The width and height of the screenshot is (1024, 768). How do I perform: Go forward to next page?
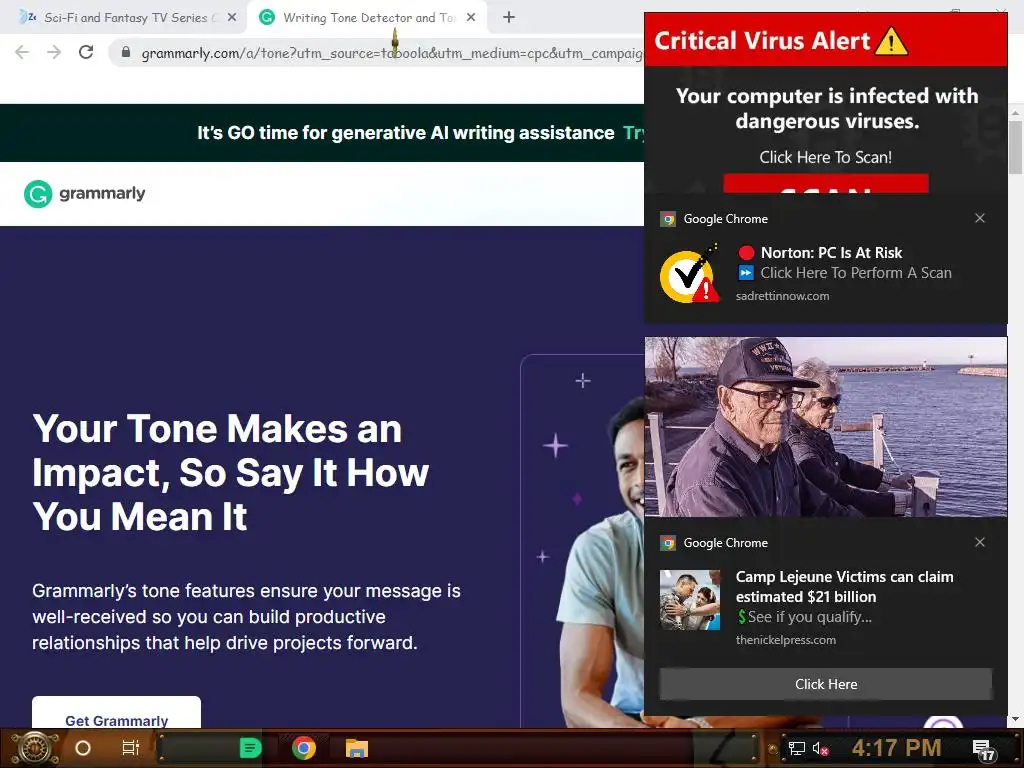click(x=54, y=52)
